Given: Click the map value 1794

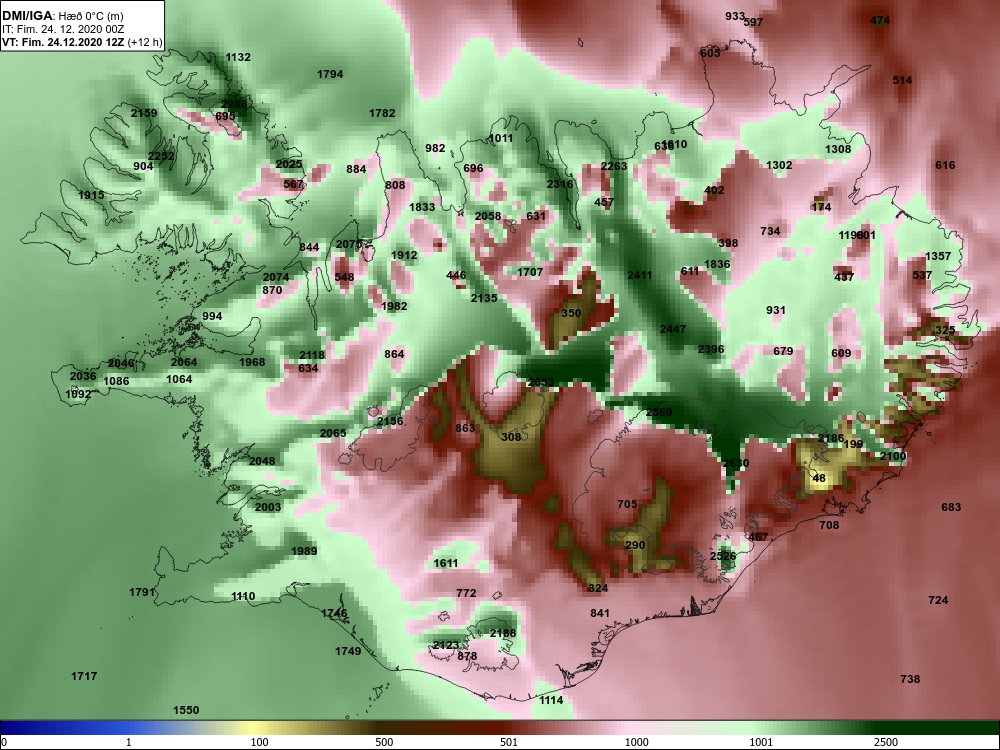Looking at the screenshot, I should coord(330,74).
